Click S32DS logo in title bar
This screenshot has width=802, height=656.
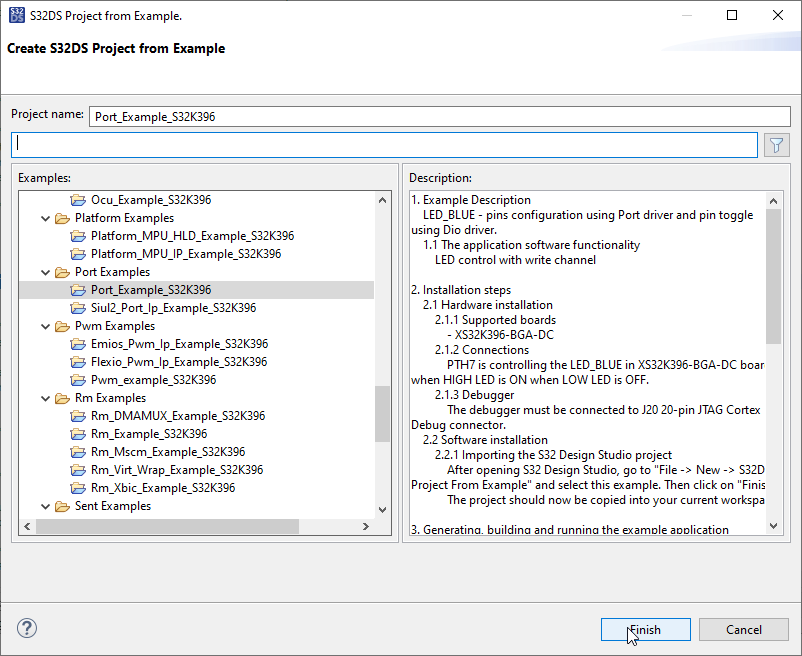click(x=17, y=16)
